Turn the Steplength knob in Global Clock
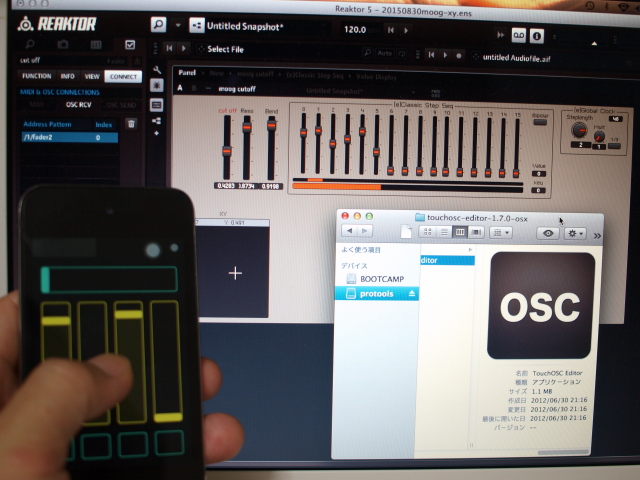Viewport: 640px width, 480px height. pos(579,130)
